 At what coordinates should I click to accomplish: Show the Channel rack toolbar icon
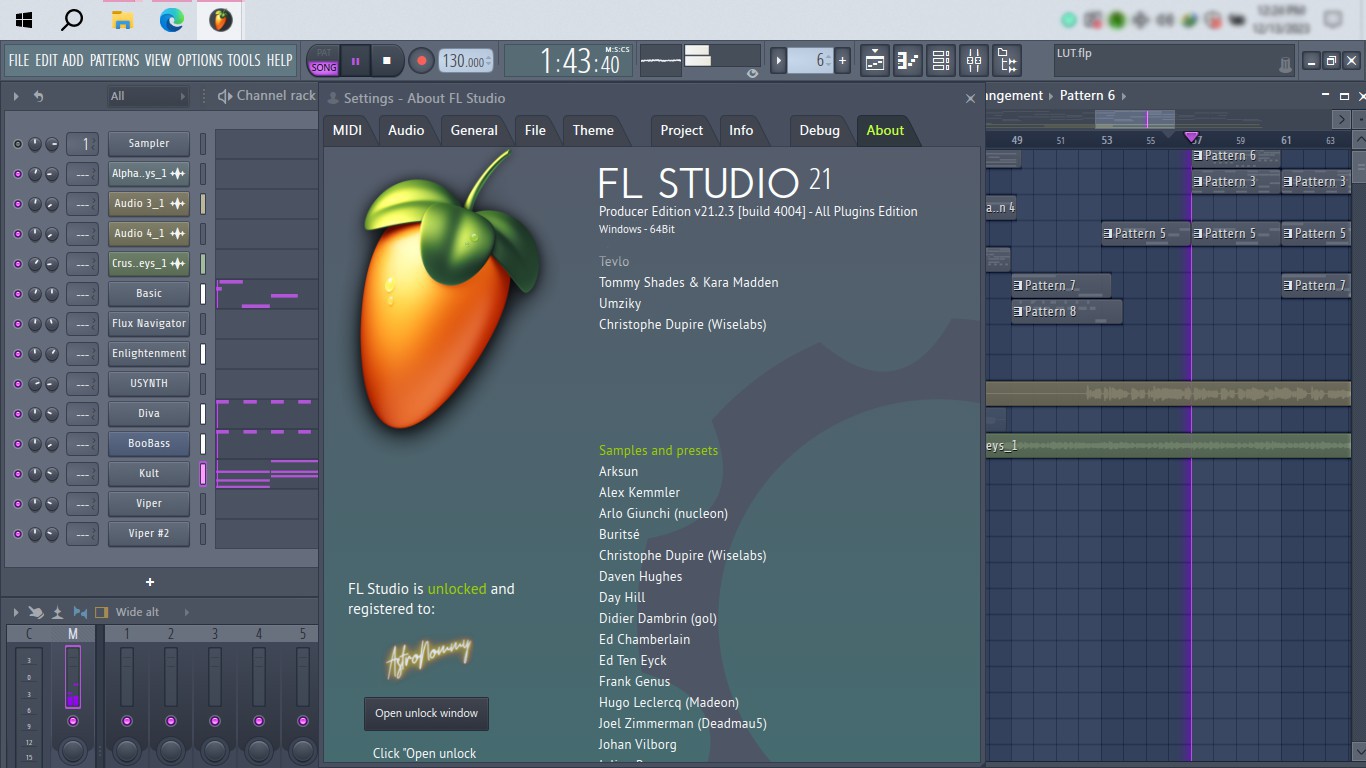point(941,61)
